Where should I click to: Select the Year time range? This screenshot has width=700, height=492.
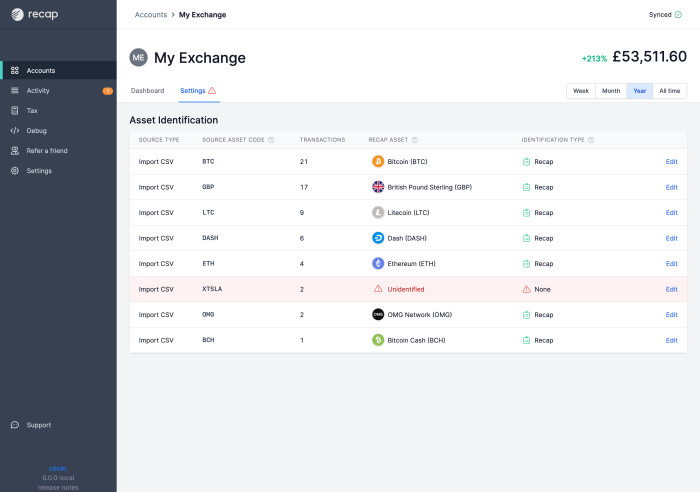click(640, 91)
